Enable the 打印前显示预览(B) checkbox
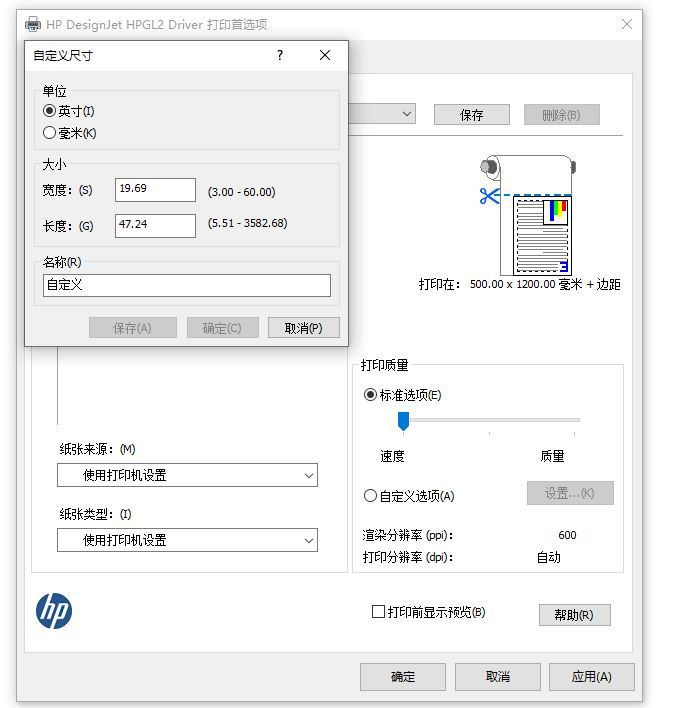The height and width of the screenshot is (708, 676). coord(378,612)
